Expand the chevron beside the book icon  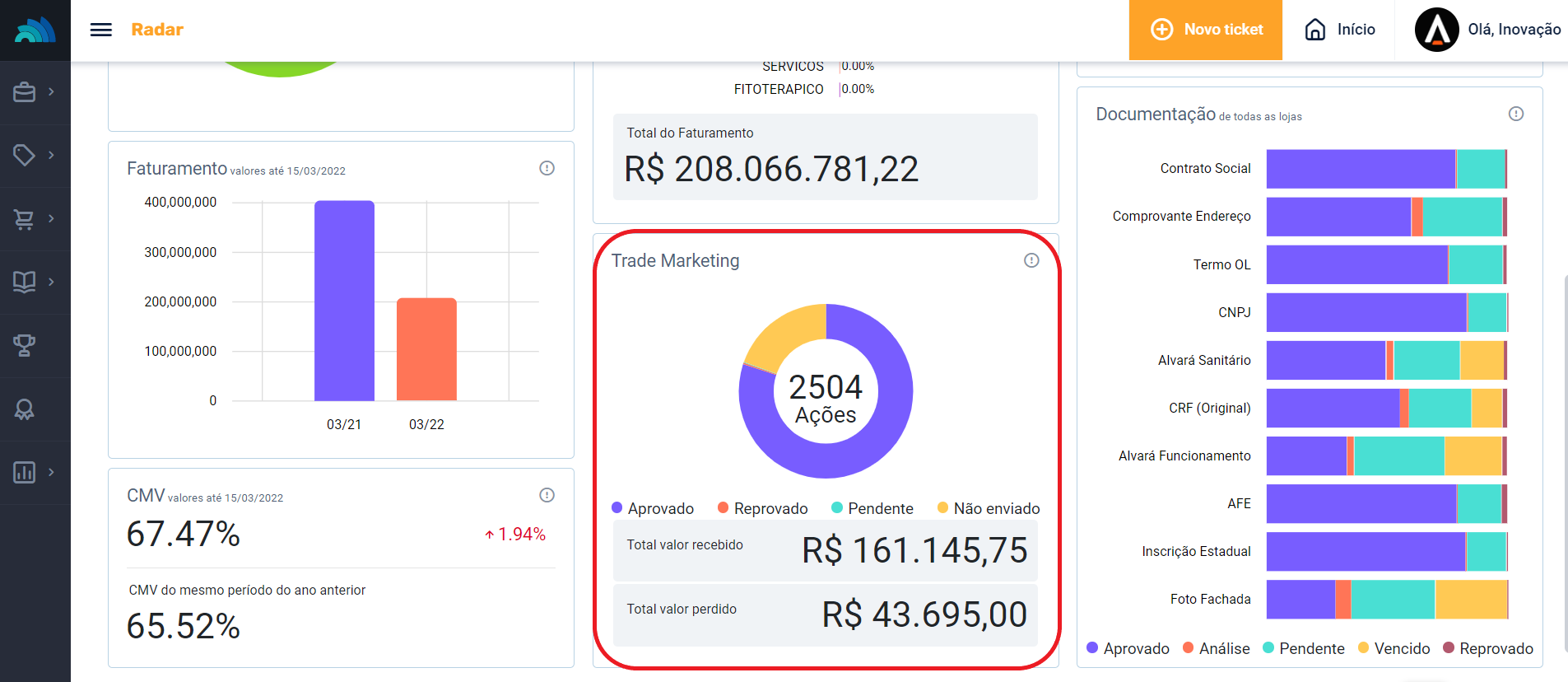[51, 282]
